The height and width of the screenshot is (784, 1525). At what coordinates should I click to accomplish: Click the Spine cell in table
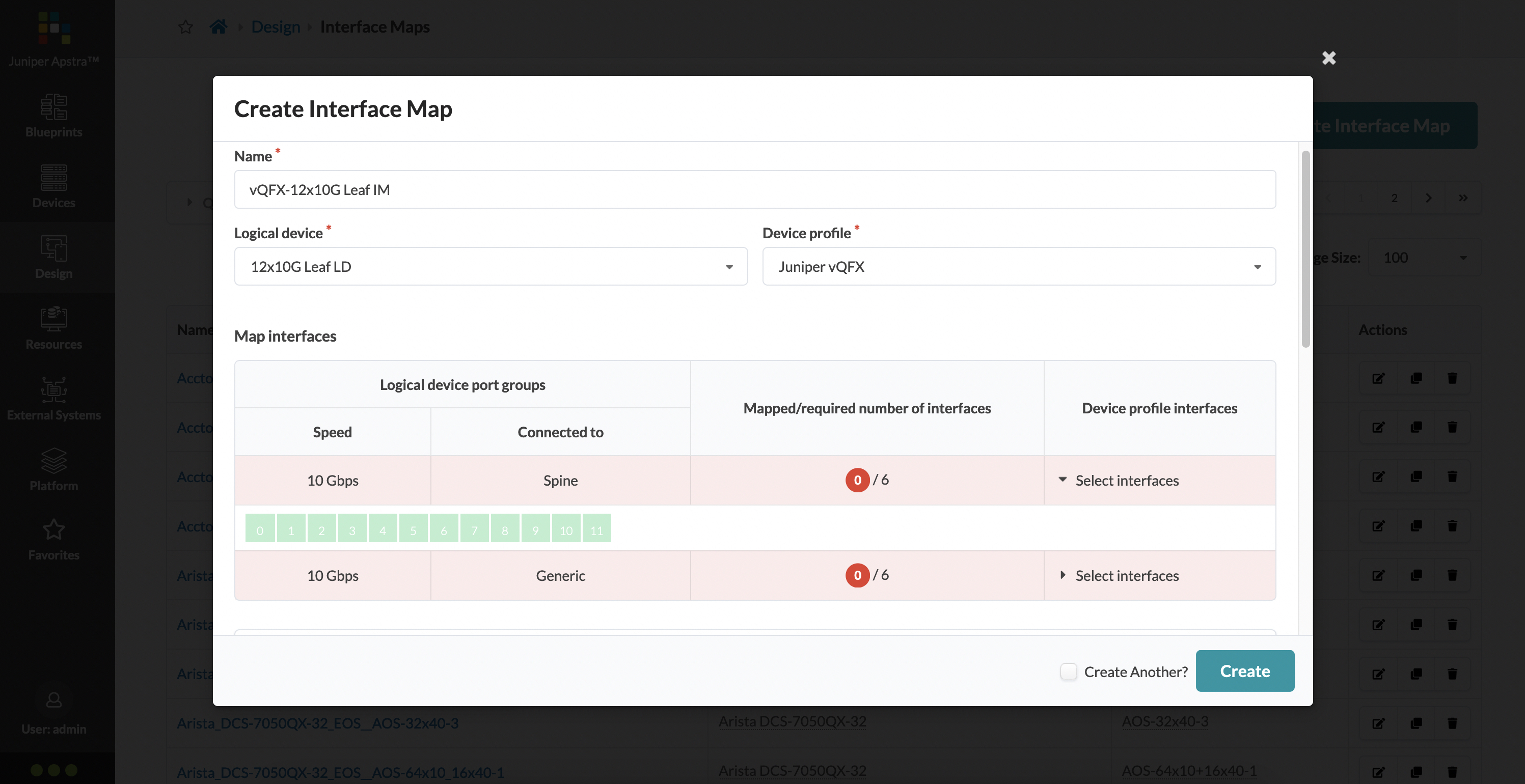pyautogui.click(x=560, y=480)
